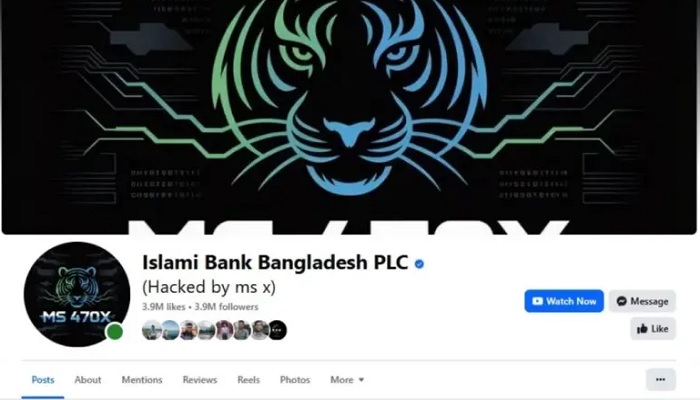Click the Messenger icon in Message button
The width and height of the screenshot is (700, 400).
621,301
